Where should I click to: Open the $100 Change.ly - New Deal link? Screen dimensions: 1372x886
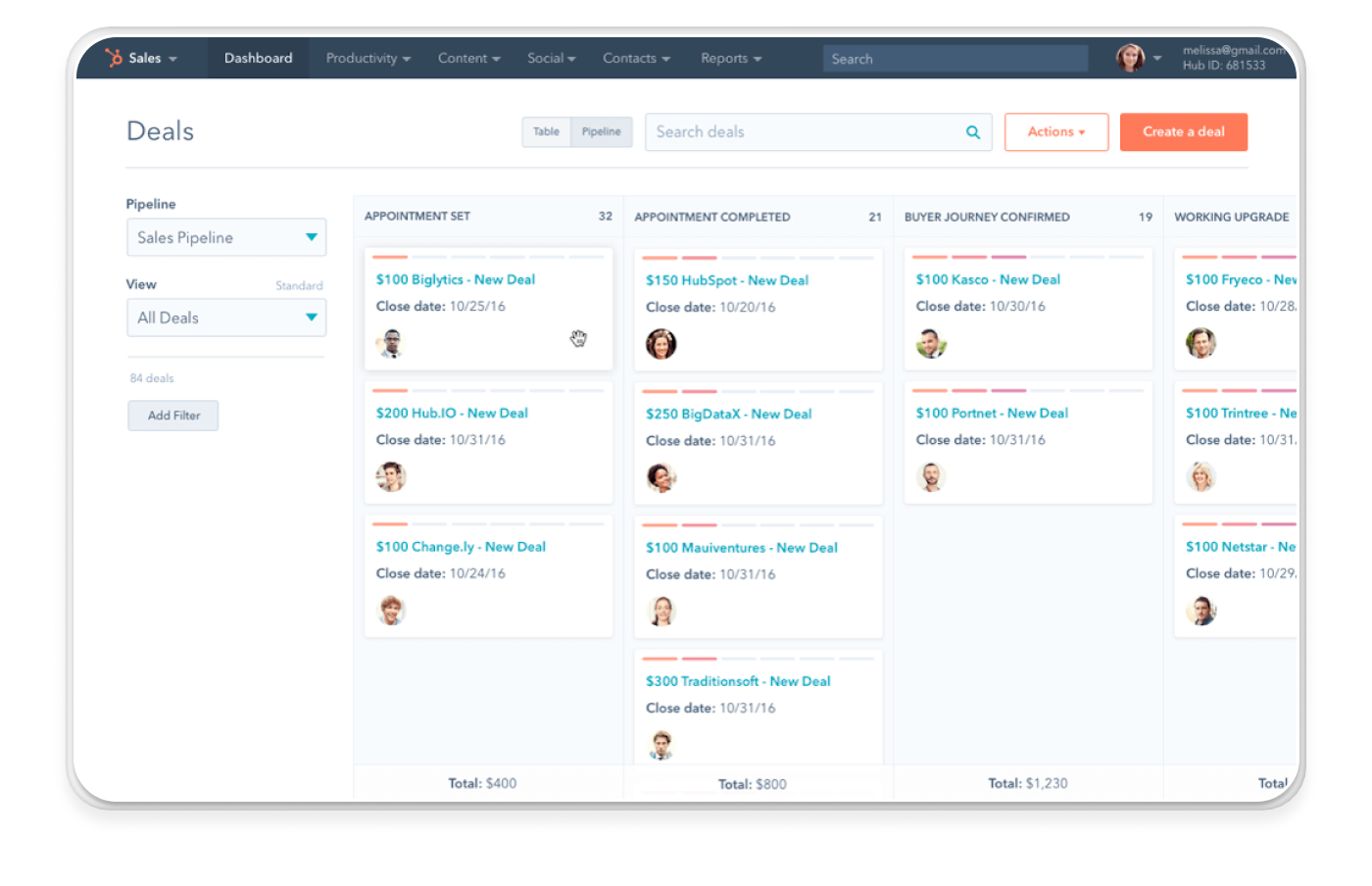[461, 547]
